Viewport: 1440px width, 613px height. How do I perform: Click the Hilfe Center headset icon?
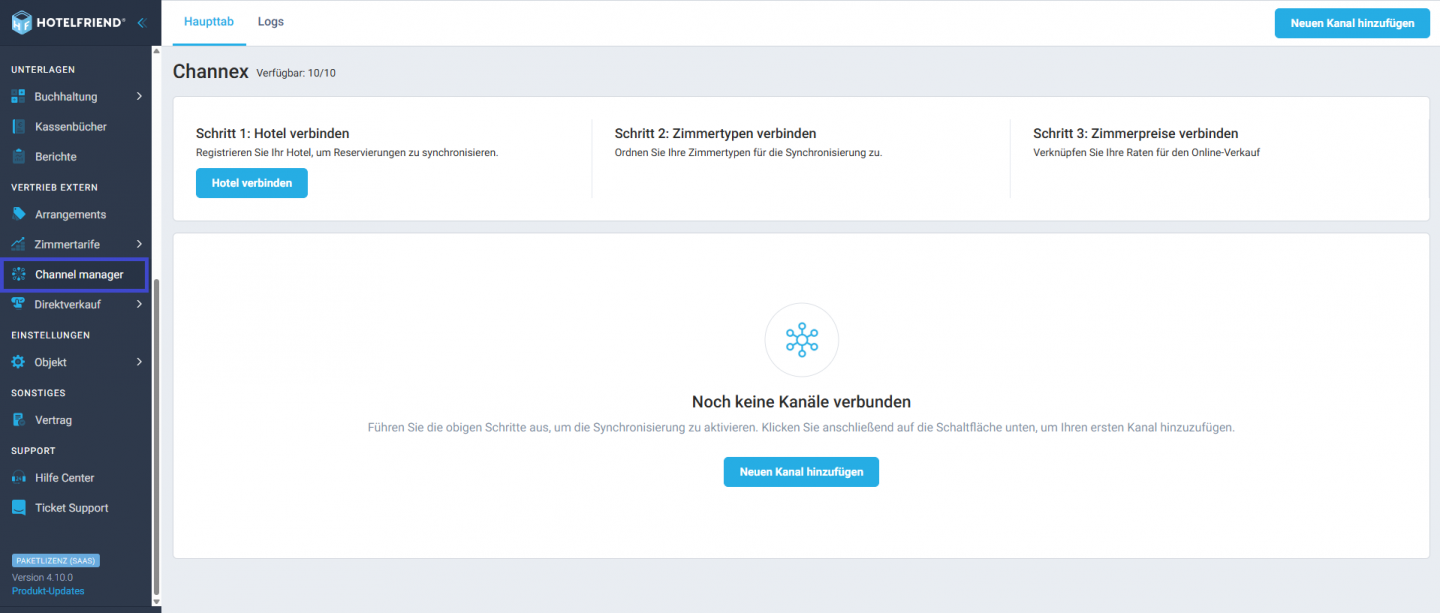[x=18, y=478]
